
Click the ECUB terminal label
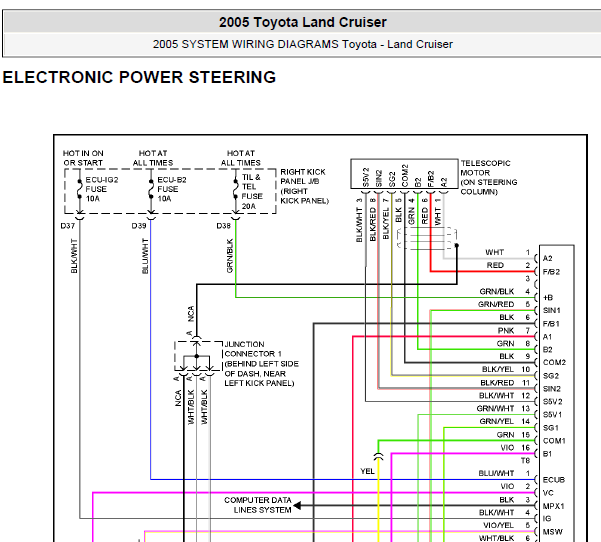(554, 480)
